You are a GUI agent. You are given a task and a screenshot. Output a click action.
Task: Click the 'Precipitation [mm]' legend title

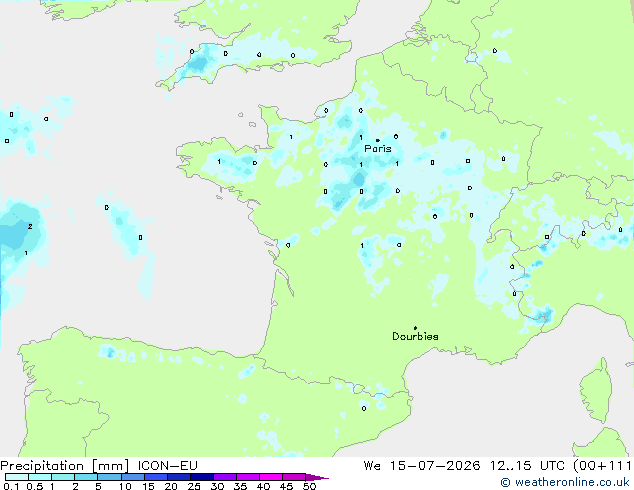(x=65, y=466)
